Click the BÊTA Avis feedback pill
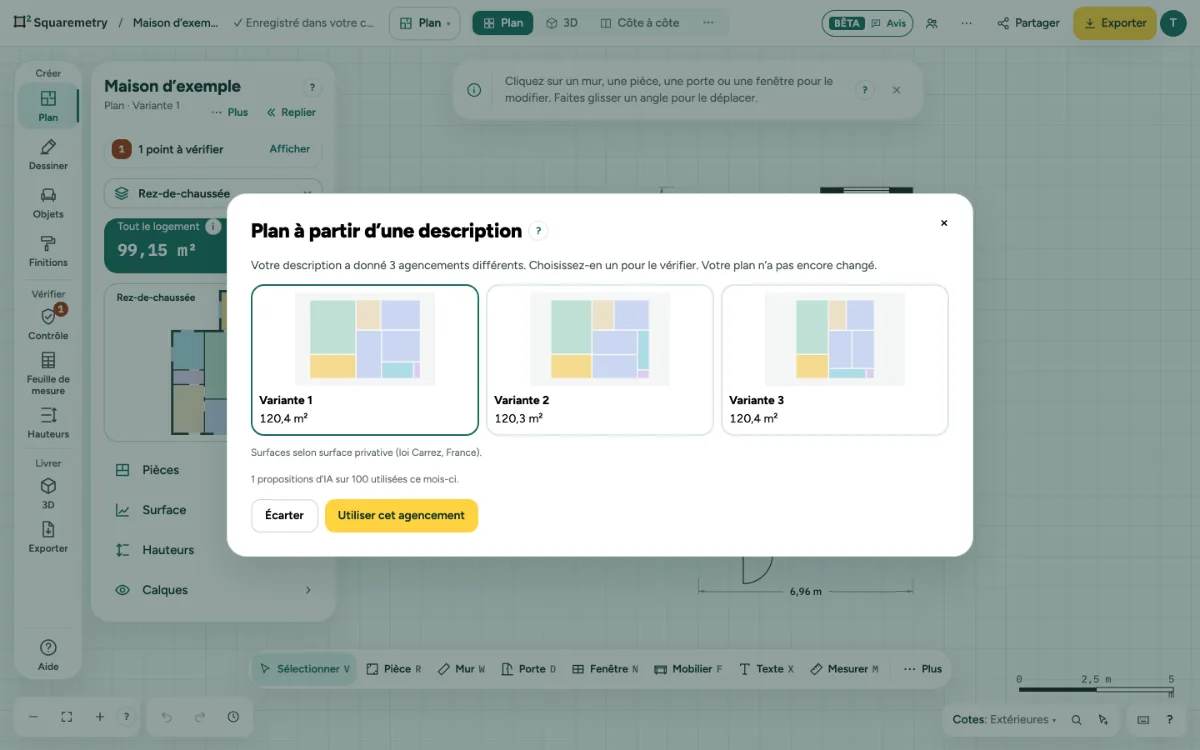The image size is (1200, 750). (867, 23)
